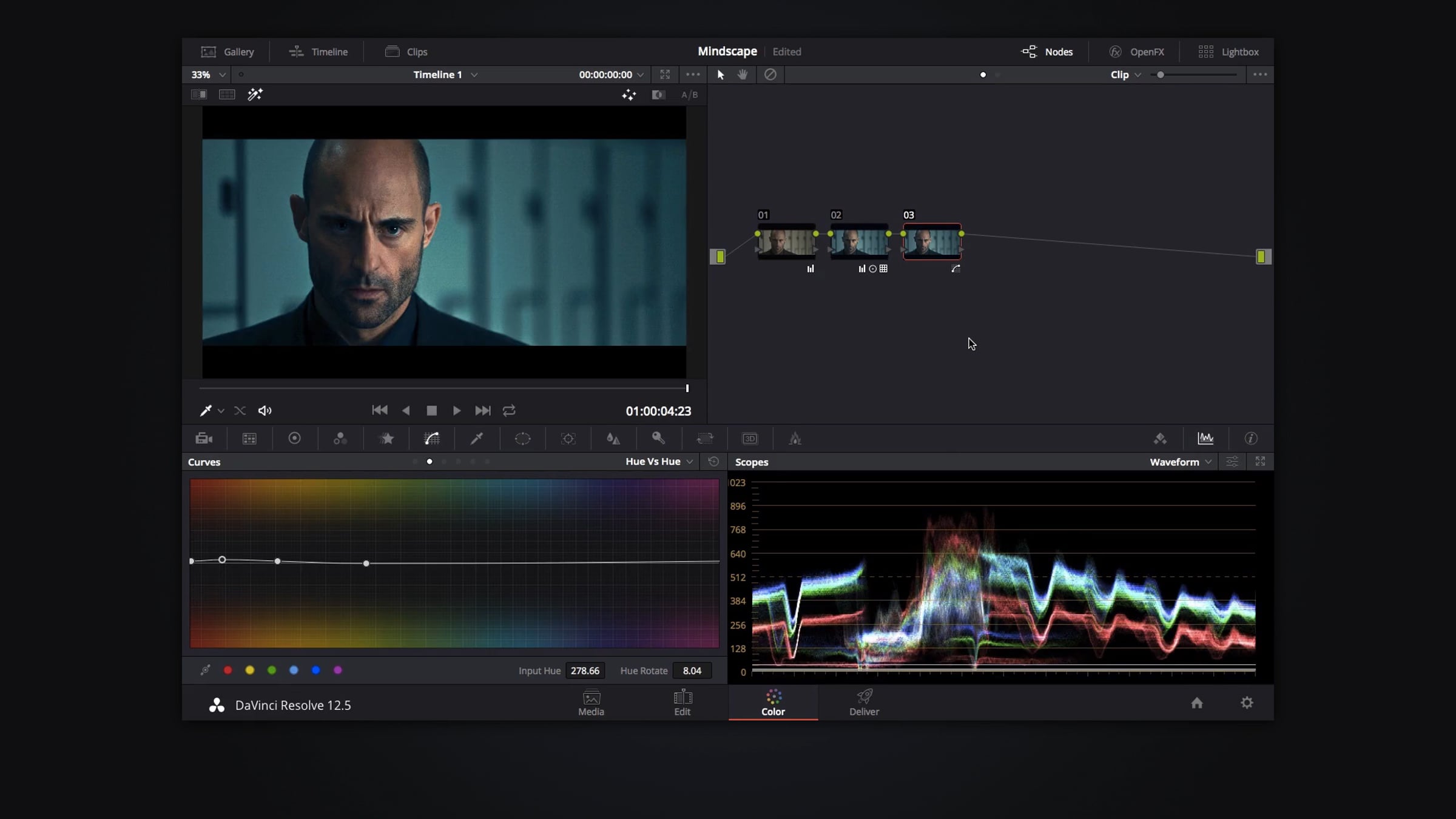
Task: Open the Blur palette
Action: pos(613,439)
